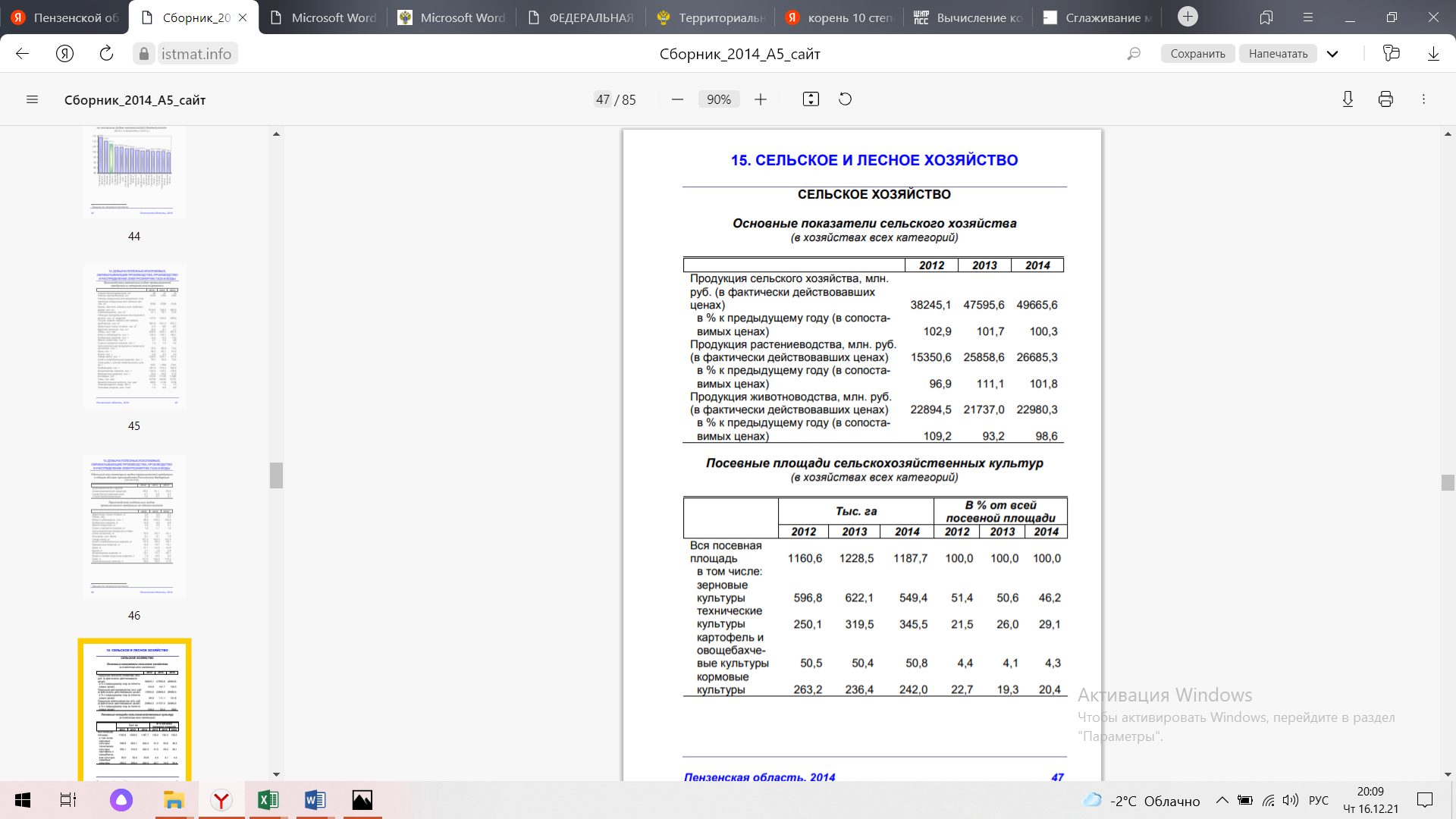Image resolution: width=1456 pixels, height=819 pixels.
Task: Zoom in the PDF with plus
Action: 761,99
